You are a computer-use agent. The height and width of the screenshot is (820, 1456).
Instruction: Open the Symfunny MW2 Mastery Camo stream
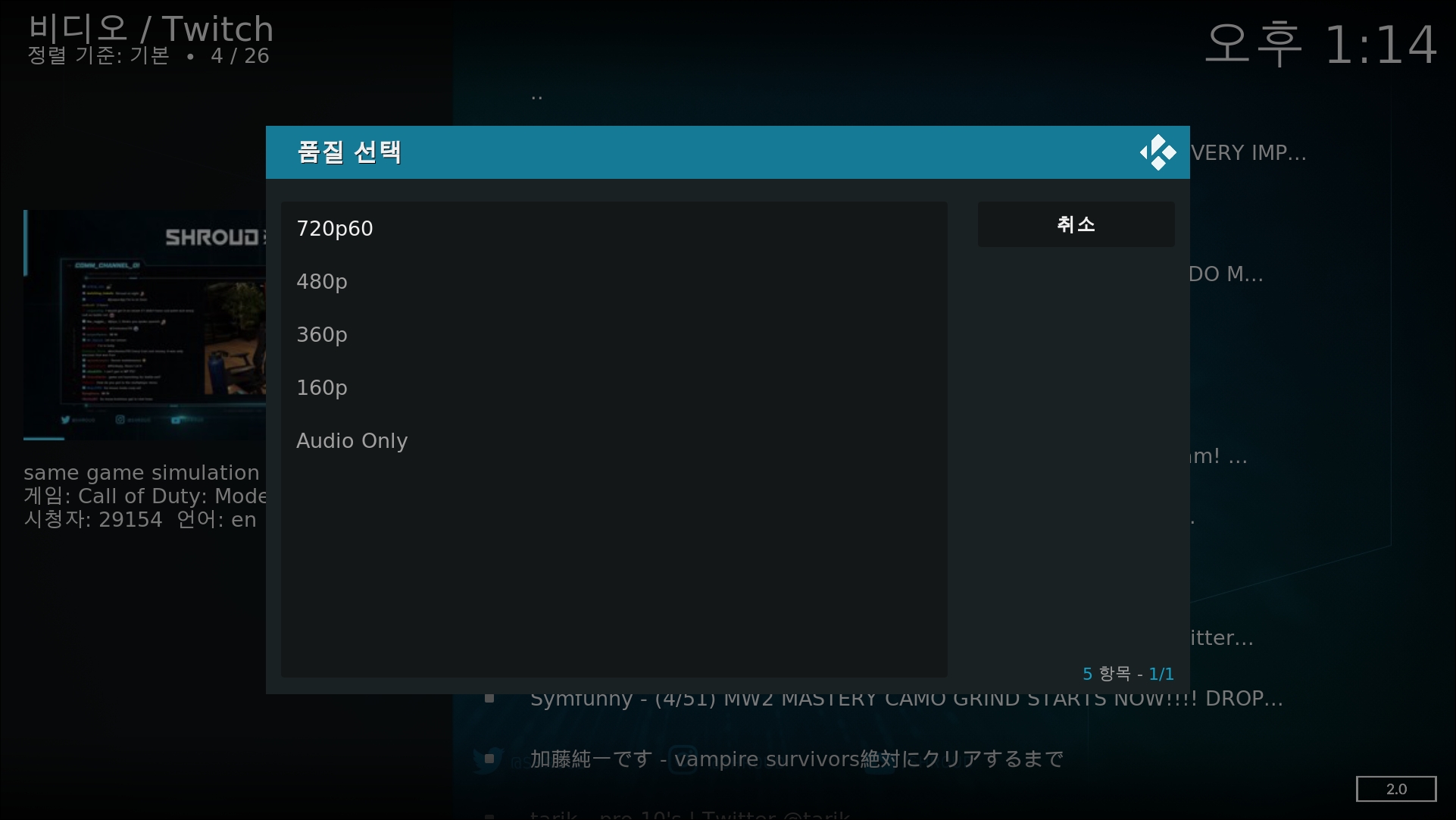[x=906, y=700]
